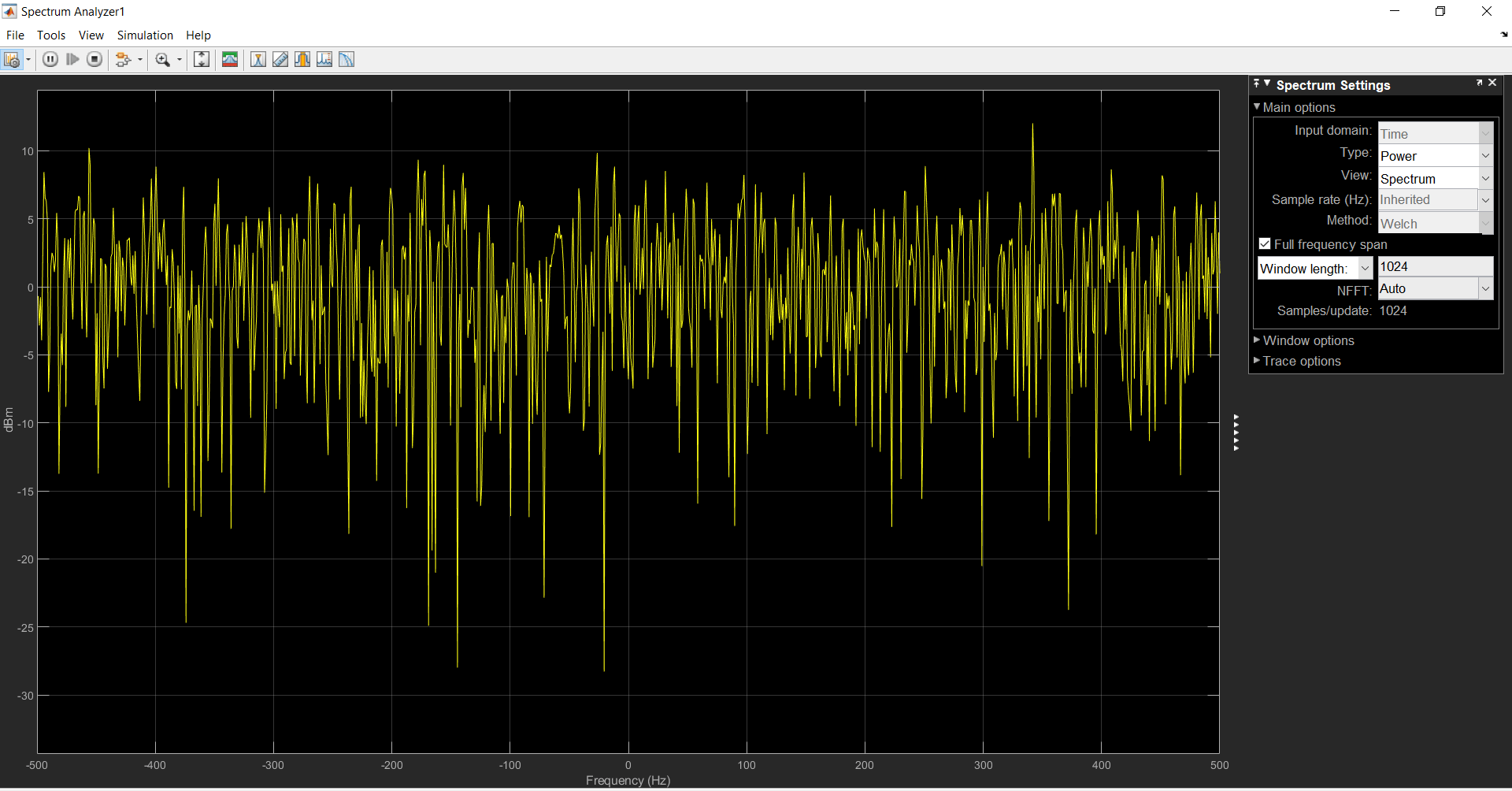Close the Spectrum Settings panel
1512x791 pixels.
tap(1492, 82)
